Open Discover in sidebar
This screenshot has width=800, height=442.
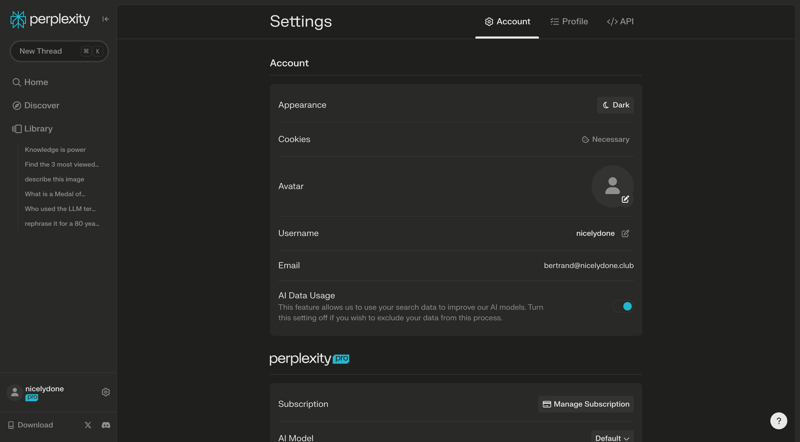click(x=36, y=106)
